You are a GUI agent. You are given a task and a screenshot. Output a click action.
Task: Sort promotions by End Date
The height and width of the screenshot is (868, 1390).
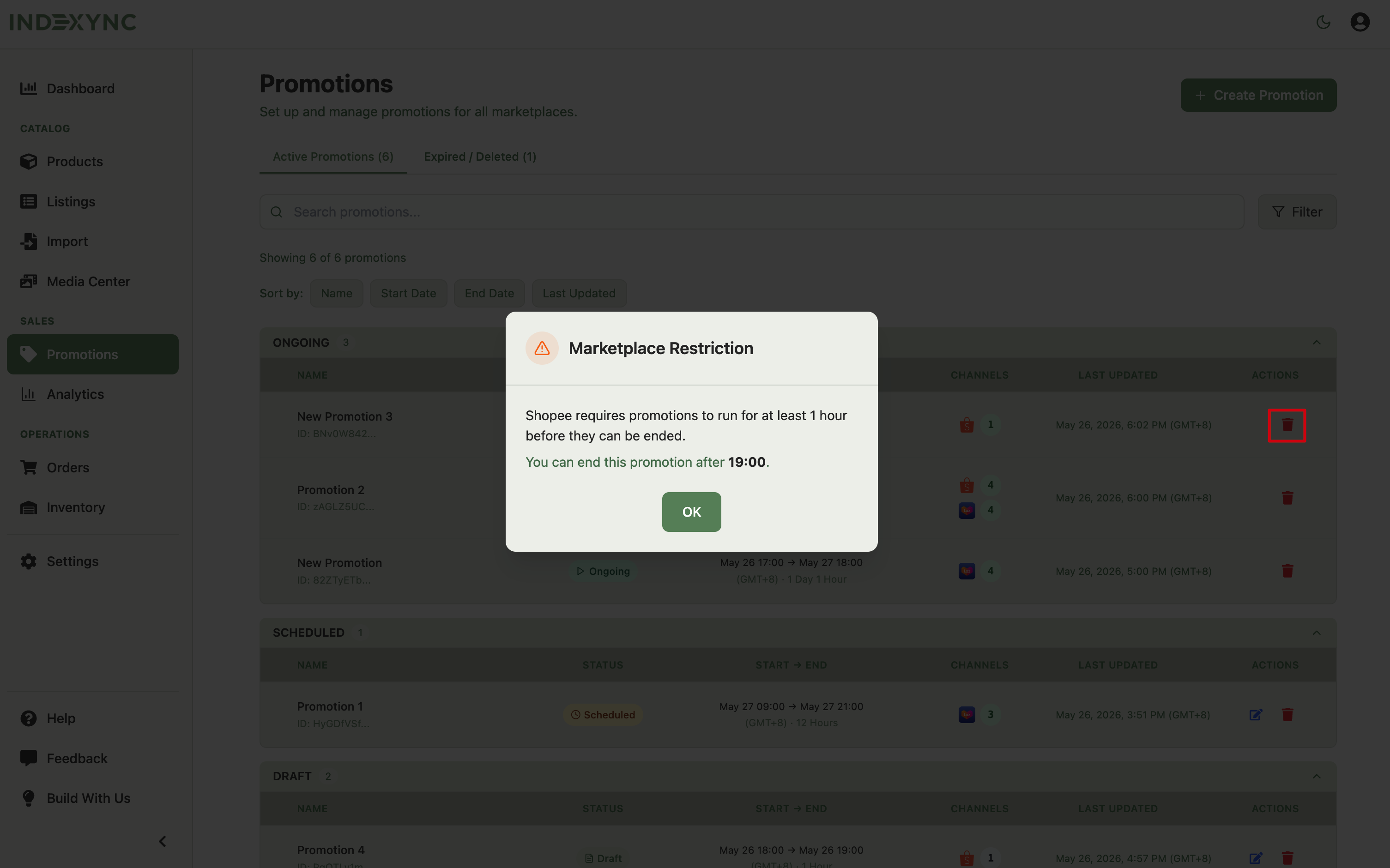click(x=489, y=293)
